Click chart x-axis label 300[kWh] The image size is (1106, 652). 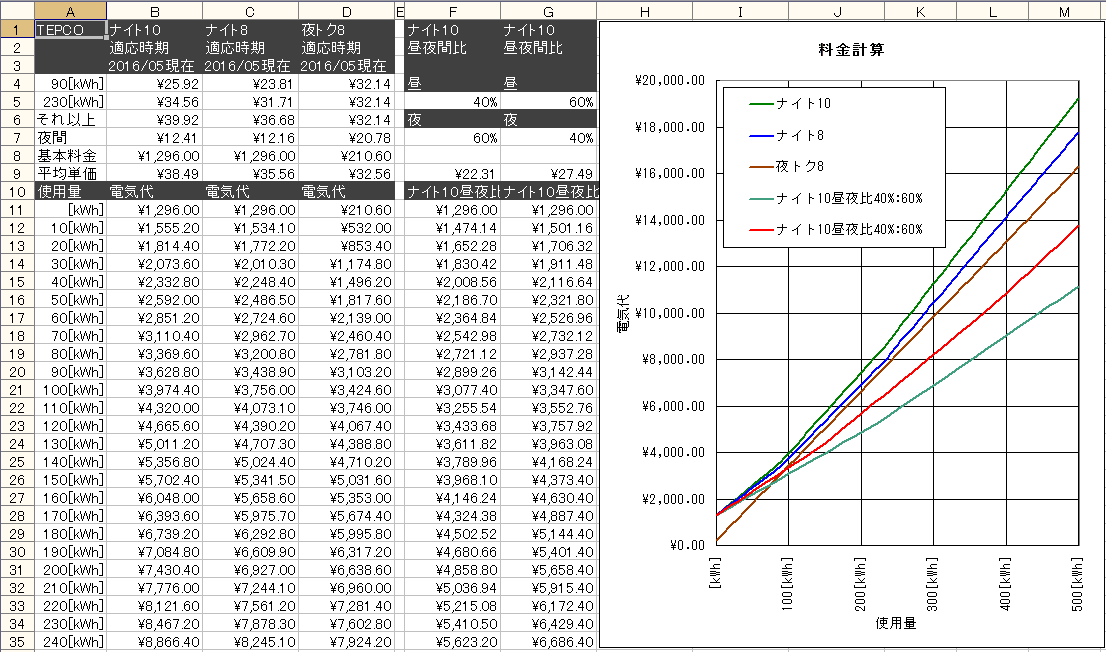pos(932,583)
